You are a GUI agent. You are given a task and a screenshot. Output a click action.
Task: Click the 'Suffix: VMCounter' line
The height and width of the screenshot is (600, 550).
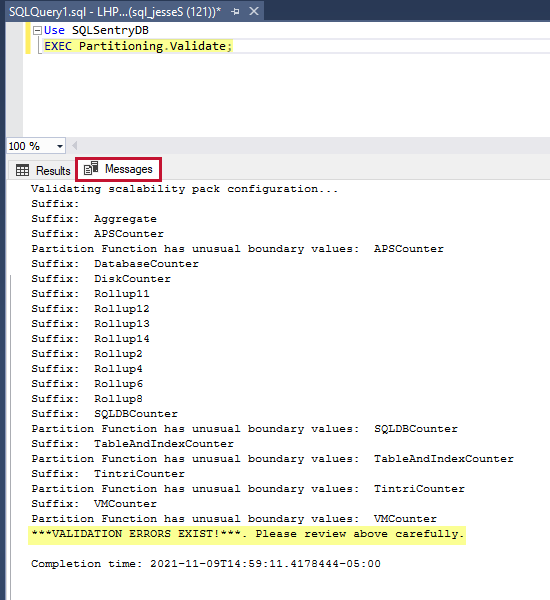click(94, 504)
